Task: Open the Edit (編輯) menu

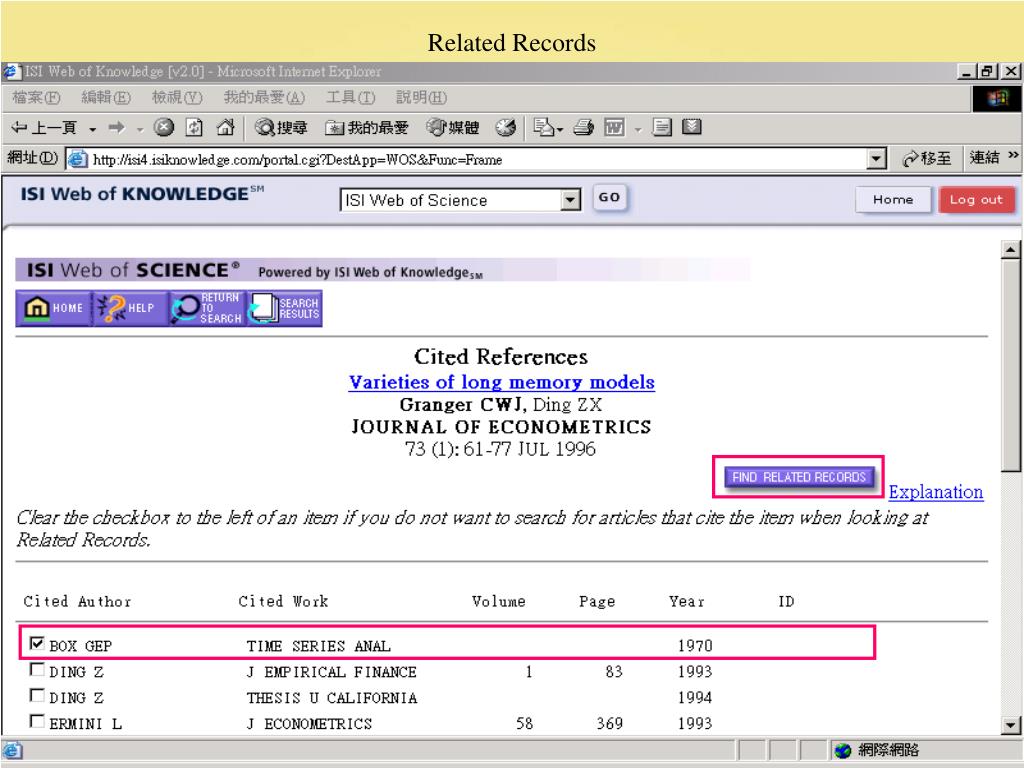Action: [106, 98]
